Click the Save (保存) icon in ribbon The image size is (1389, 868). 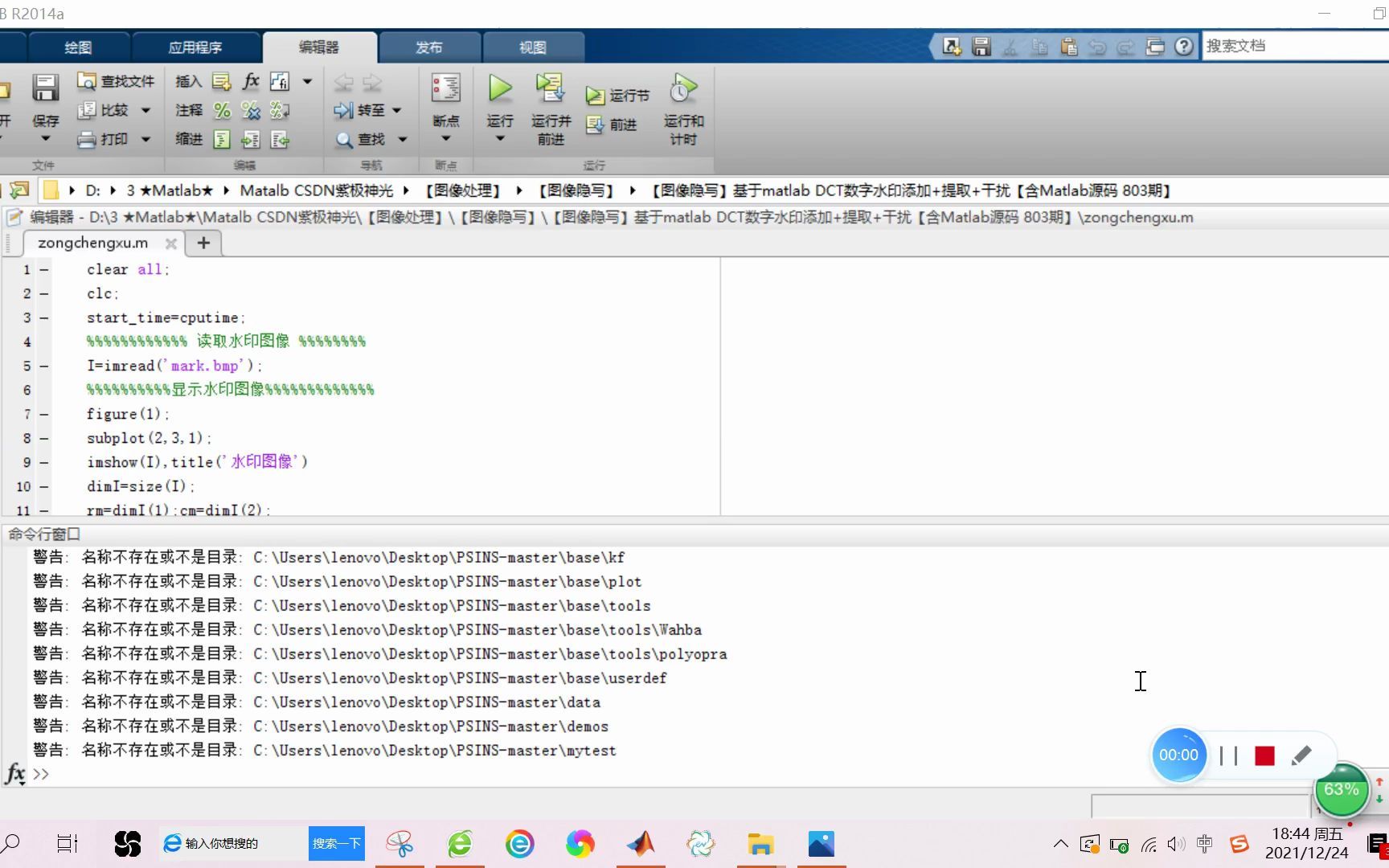pyautogui.click(x=45, y=88)
